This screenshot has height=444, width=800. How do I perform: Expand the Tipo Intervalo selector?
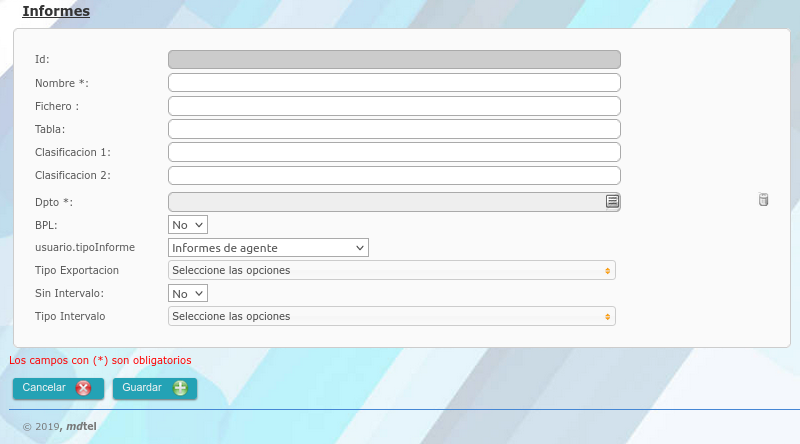point(392,316)
